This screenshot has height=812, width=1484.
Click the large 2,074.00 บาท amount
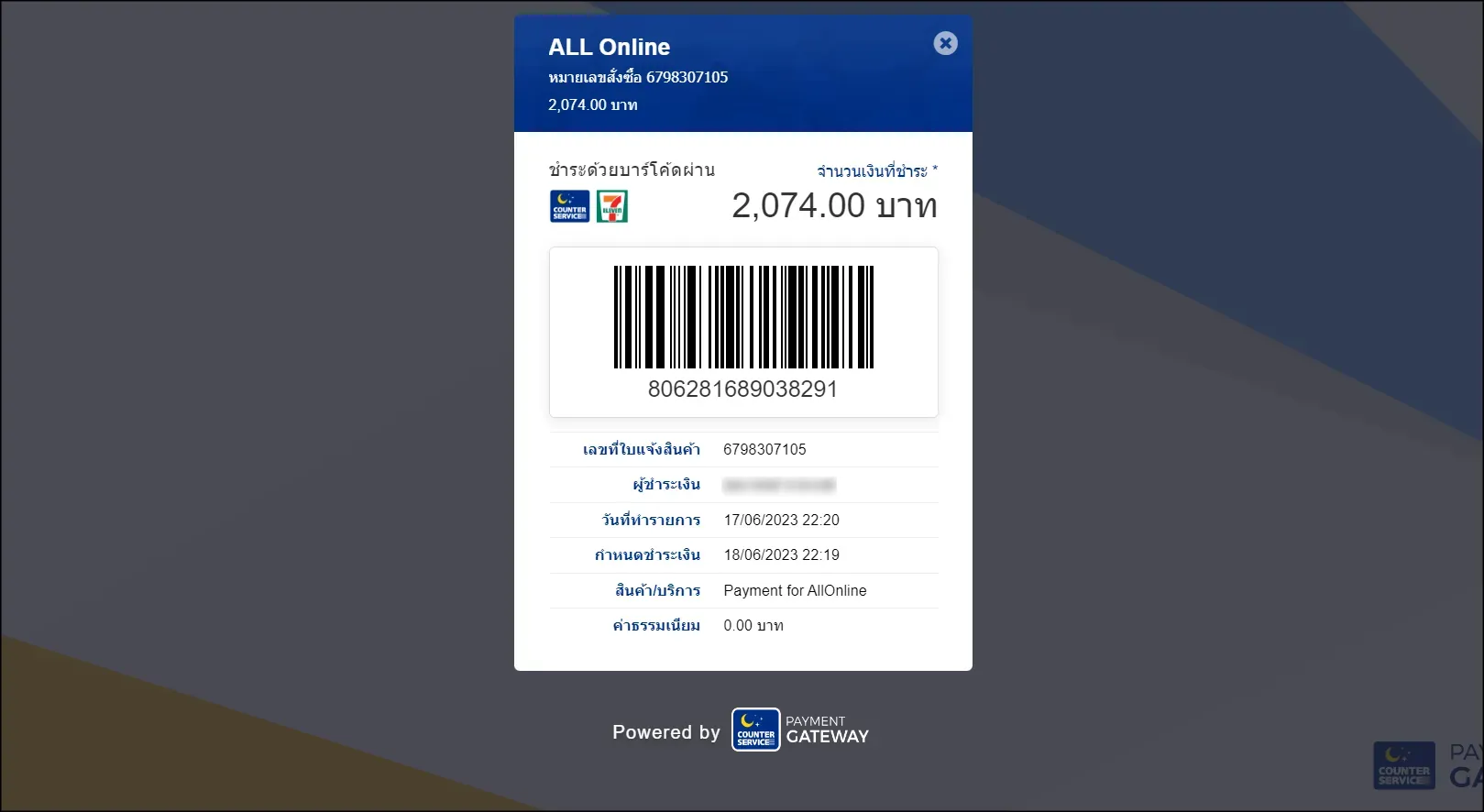(834, 206)
